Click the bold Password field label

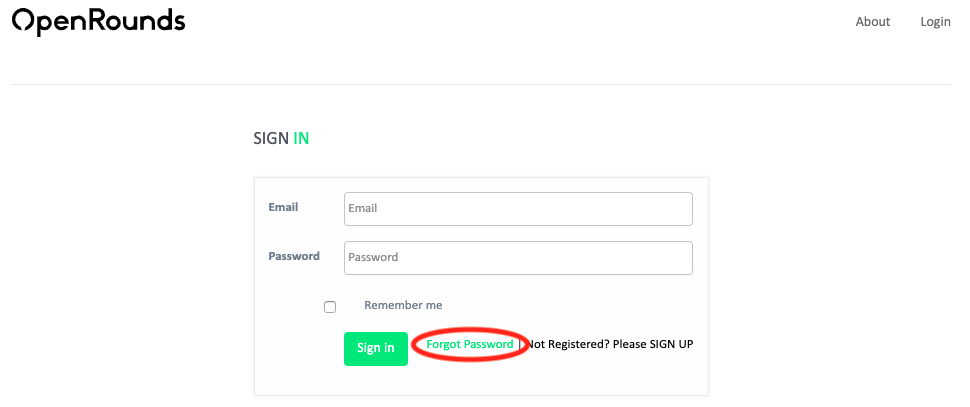[x=294, y=256]
